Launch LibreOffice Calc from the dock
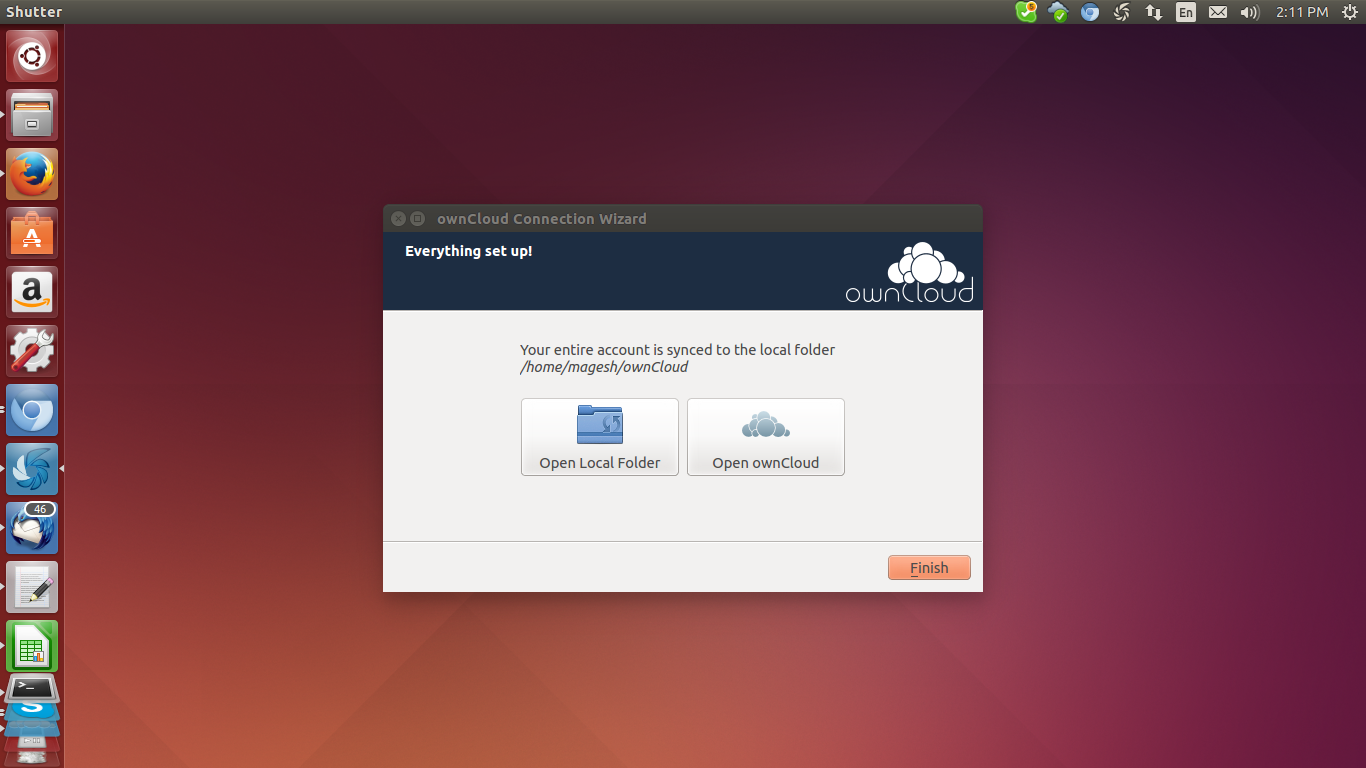The height and width of the screenshot is (768, 1366). pos(32,646)
